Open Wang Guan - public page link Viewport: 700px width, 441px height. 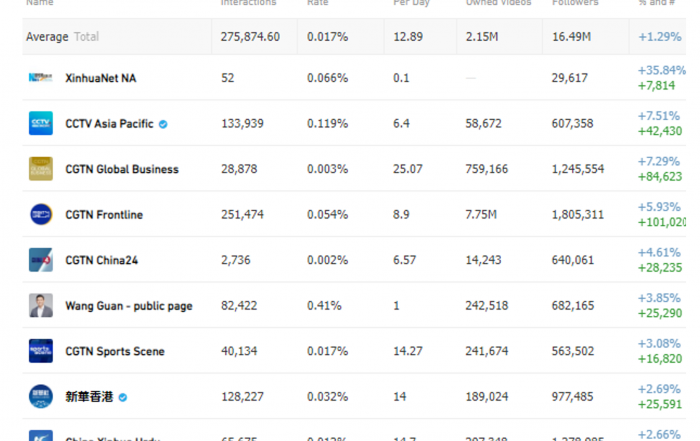click(x=129, y=306)
